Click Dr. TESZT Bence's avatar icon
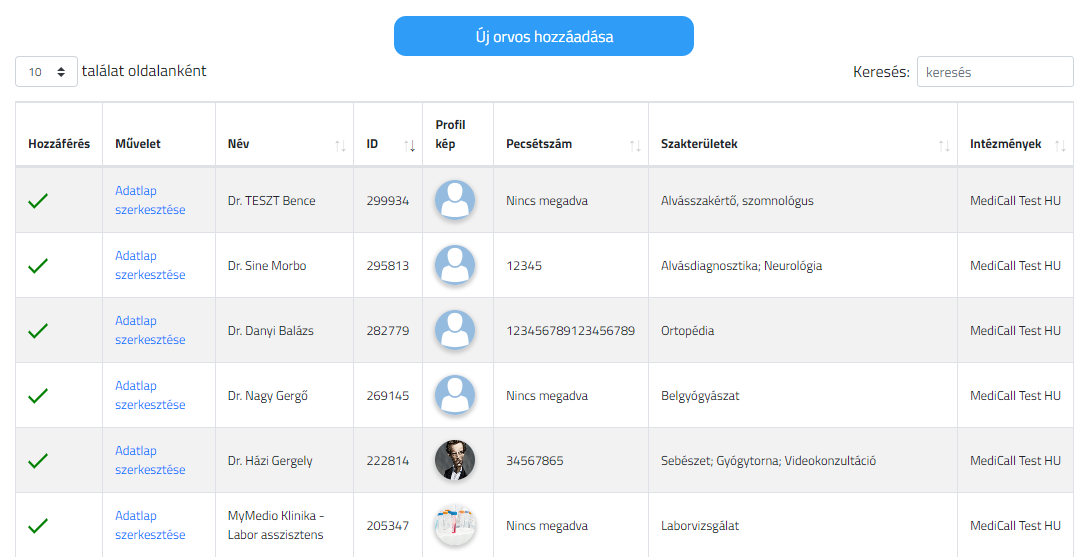 click(455, 200)
